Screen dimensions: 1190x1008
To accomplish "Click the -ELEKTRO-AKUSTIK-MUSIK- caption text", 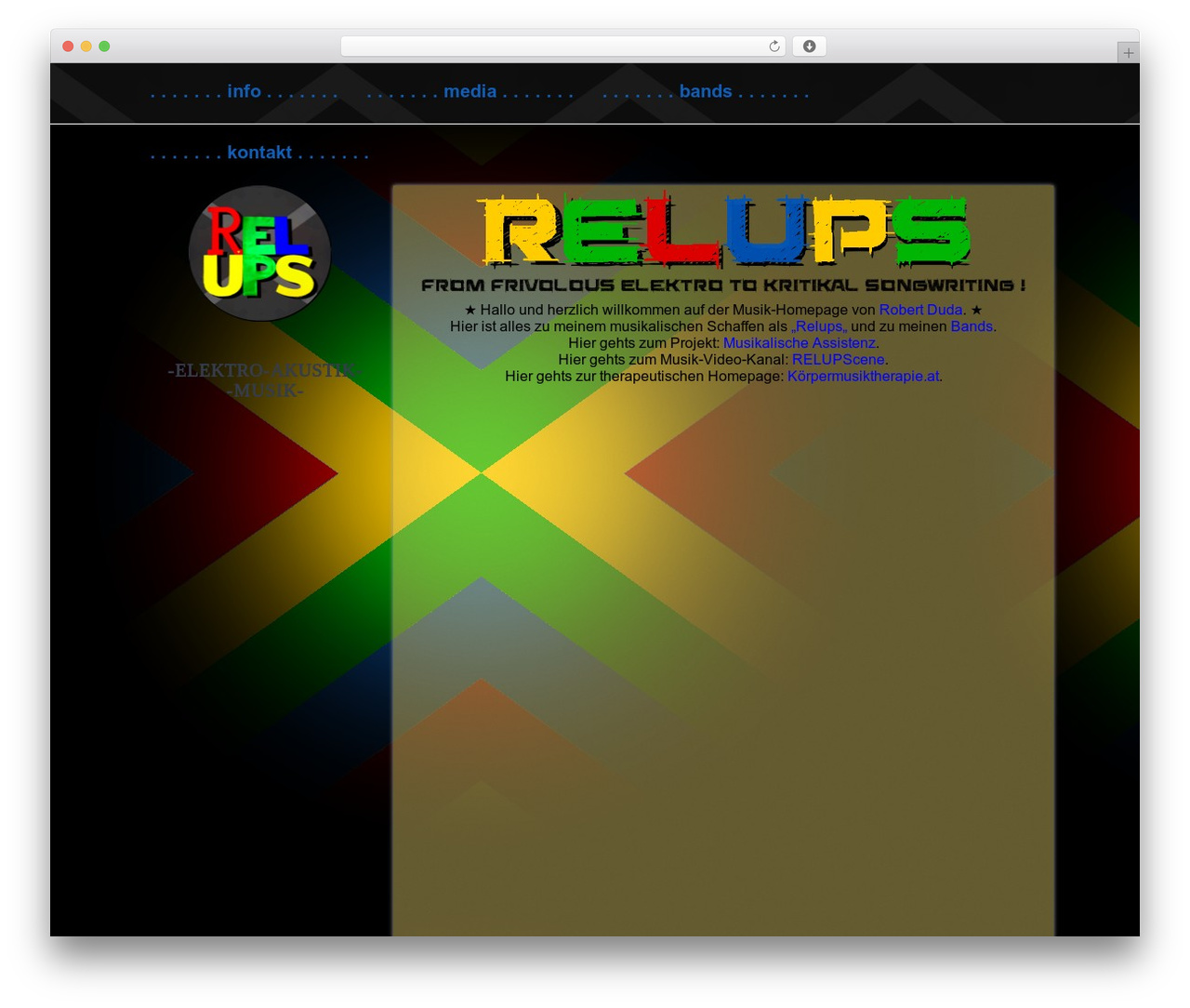I will (265, 380).
